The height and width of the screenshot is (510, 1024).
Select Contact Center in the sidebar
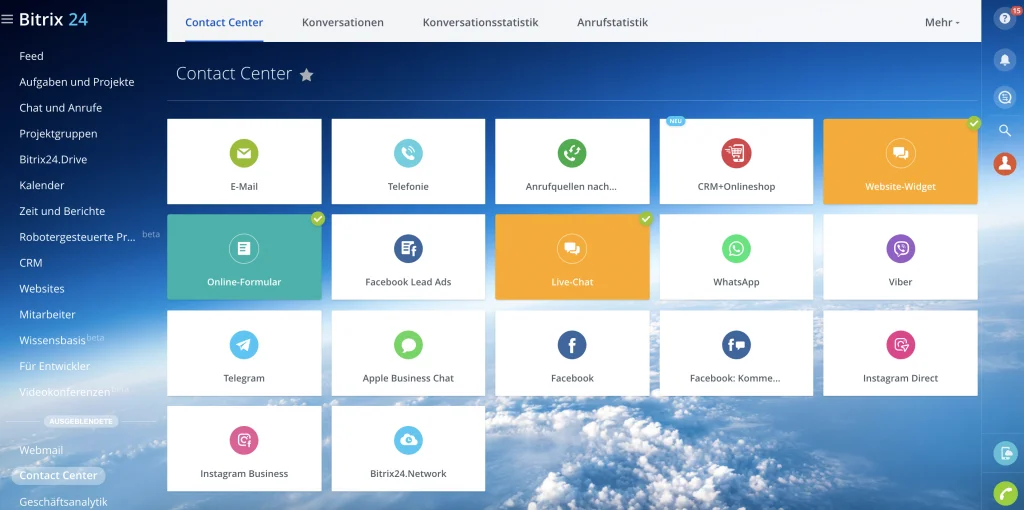[58, 475]
